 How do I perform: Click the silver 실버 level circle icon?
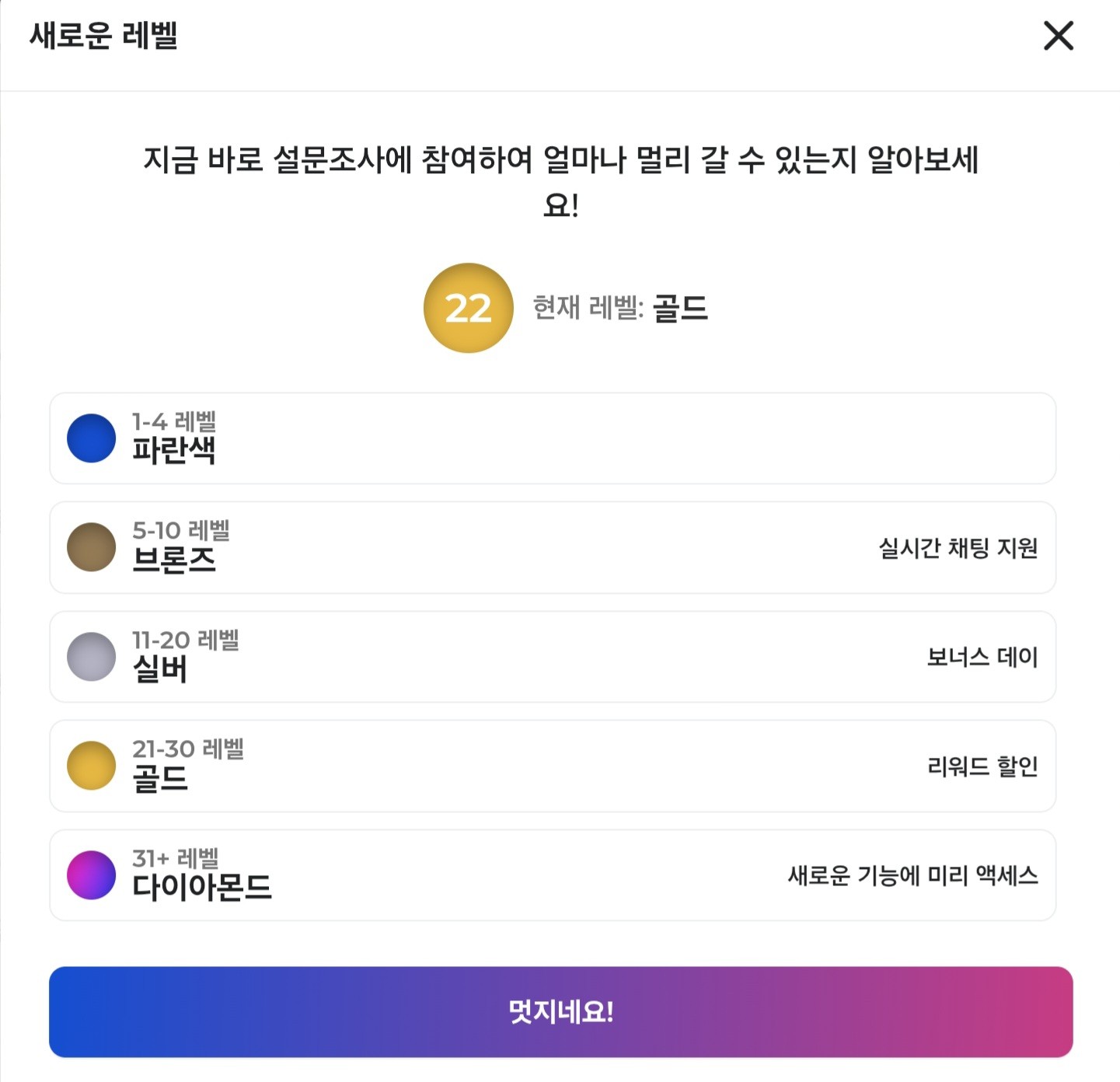(x=91, y=657)
